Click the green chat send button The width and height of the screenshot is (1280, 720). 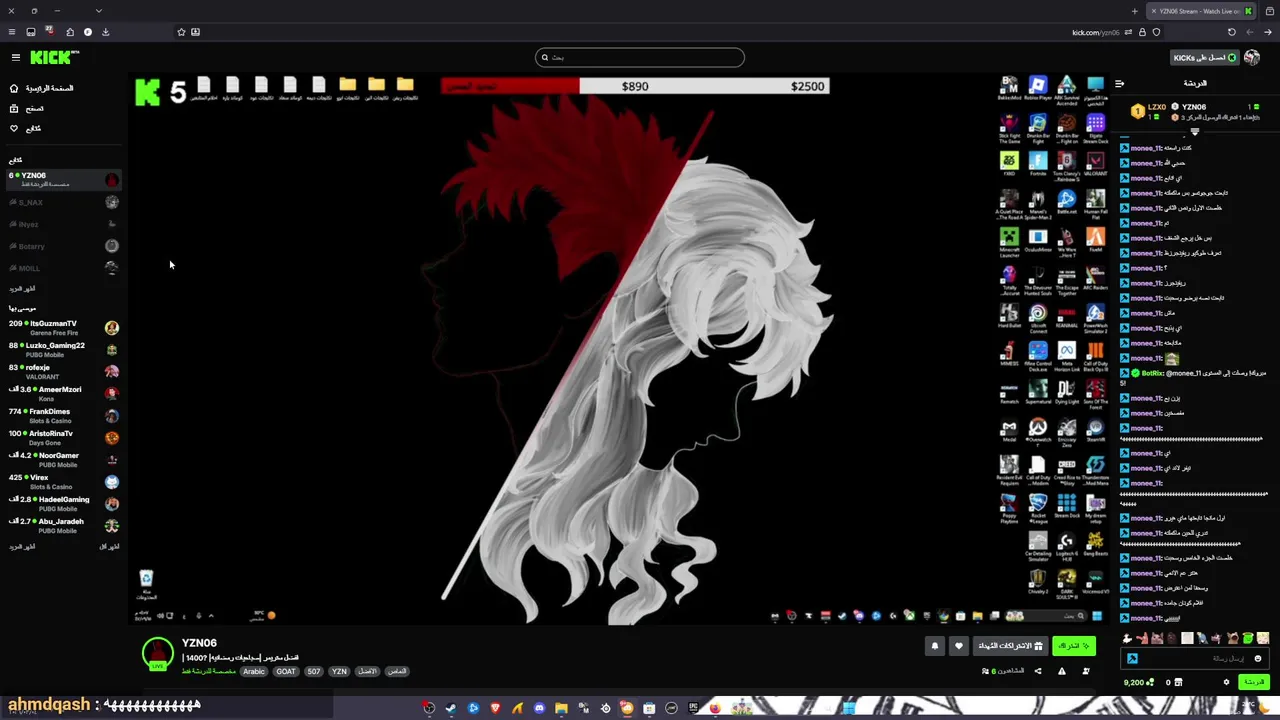click(1252, 682)
